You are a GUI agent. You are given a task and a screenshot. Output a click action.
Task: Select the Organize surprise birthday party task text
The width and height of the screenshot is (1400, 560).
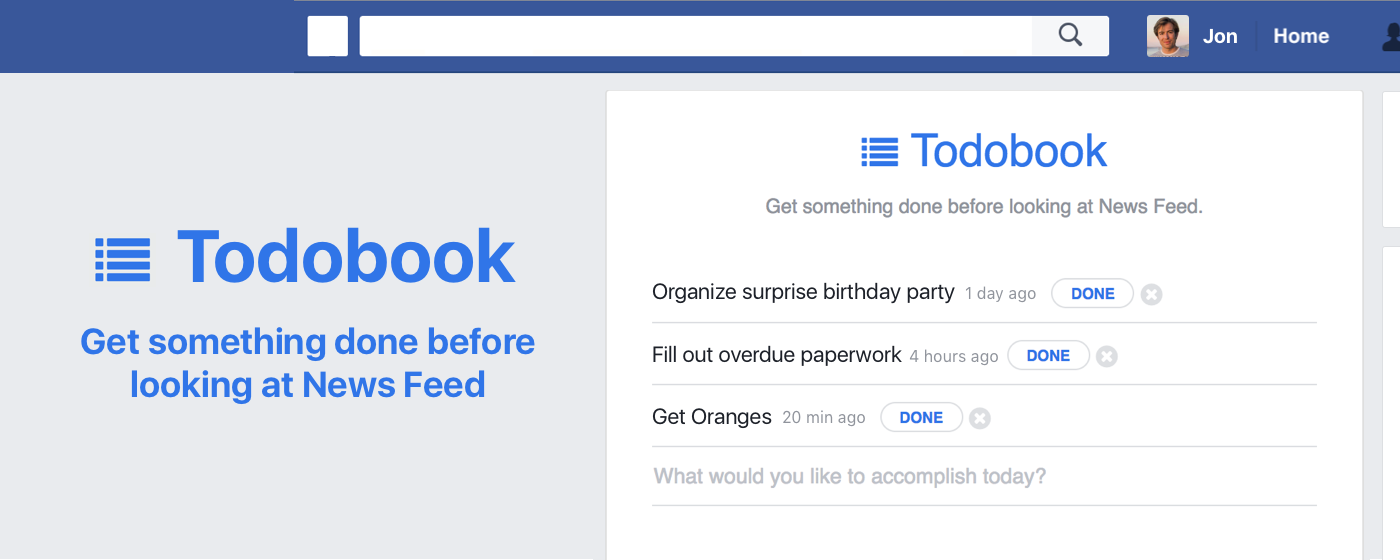pos(803,292)
